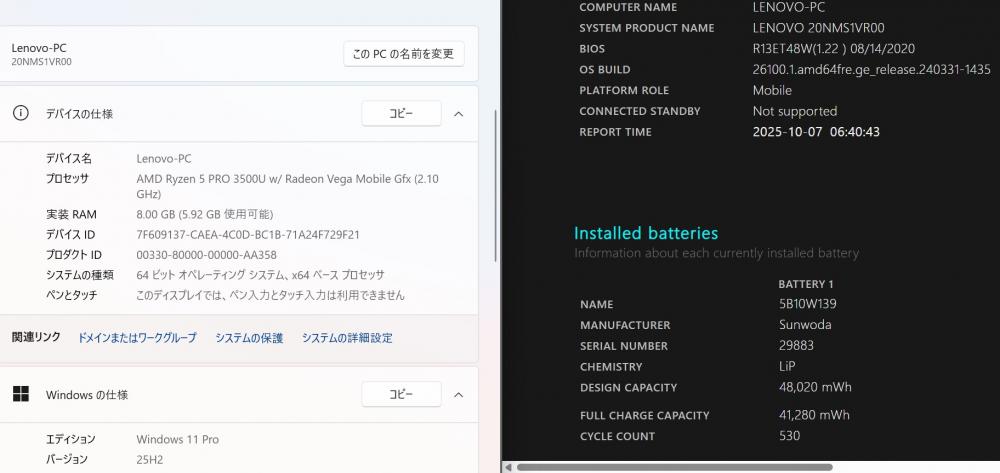Click the AMD Ryzen 5 PRO processor text
Image resolution: width=1000 pixels, height=473 pixels.
pos(286,179)
